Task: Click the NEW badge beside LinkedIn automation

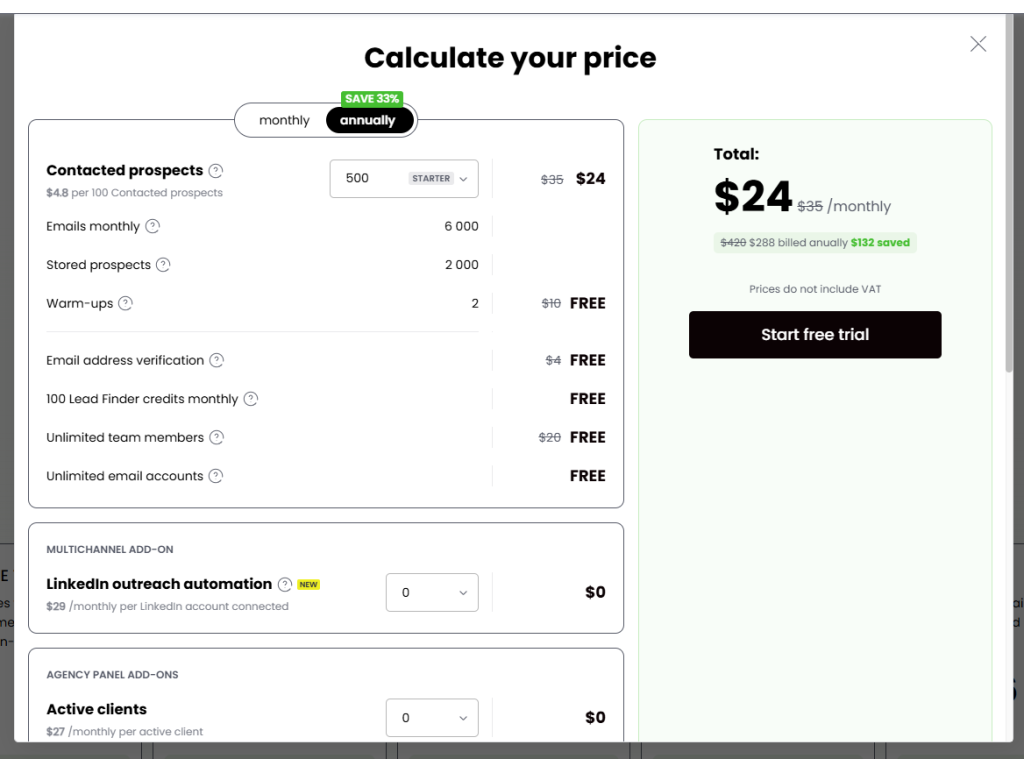Action: tap(308, 584)
